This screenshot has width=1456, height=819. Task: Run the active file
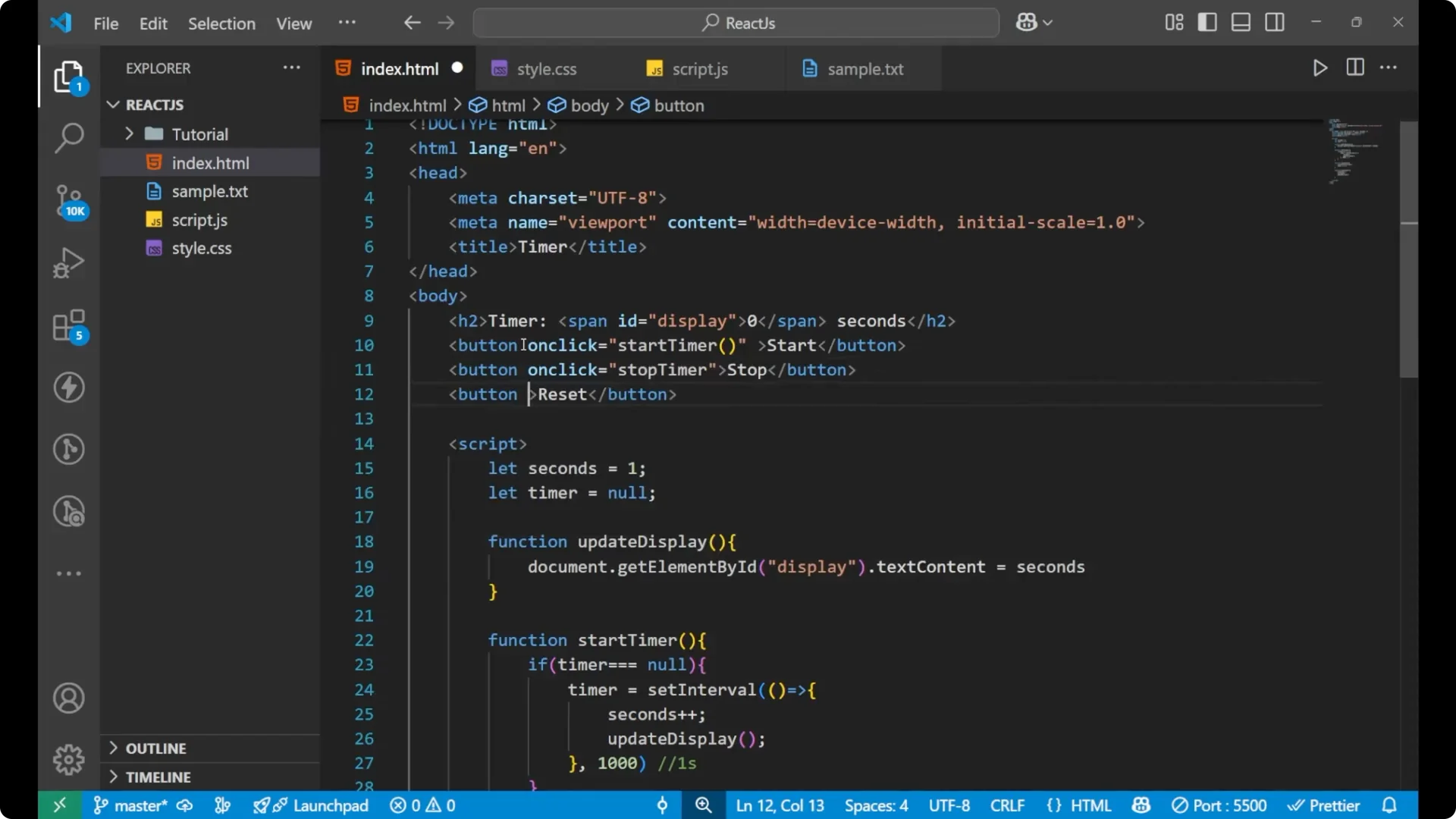[1320, 67]
